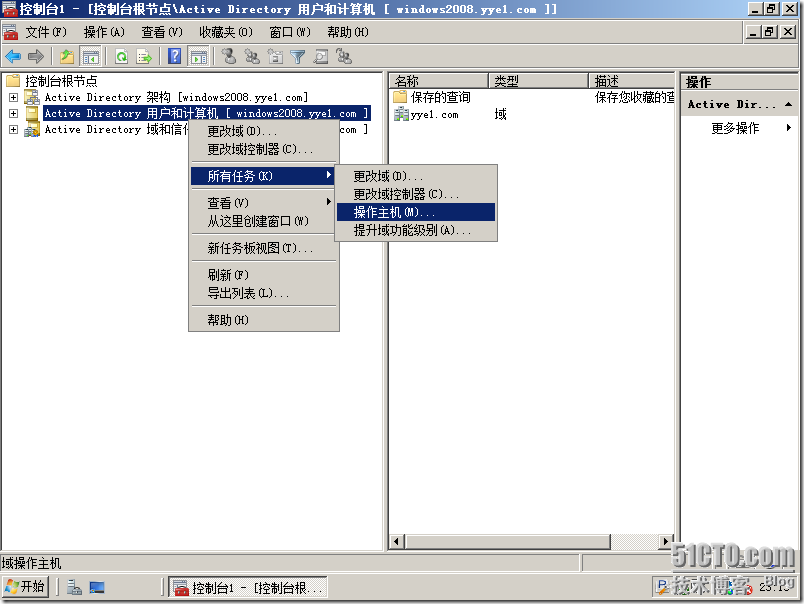Open the 更多操作 submenu arrow
The height and width of the screenshot is (604, 804).
point(789,128)
